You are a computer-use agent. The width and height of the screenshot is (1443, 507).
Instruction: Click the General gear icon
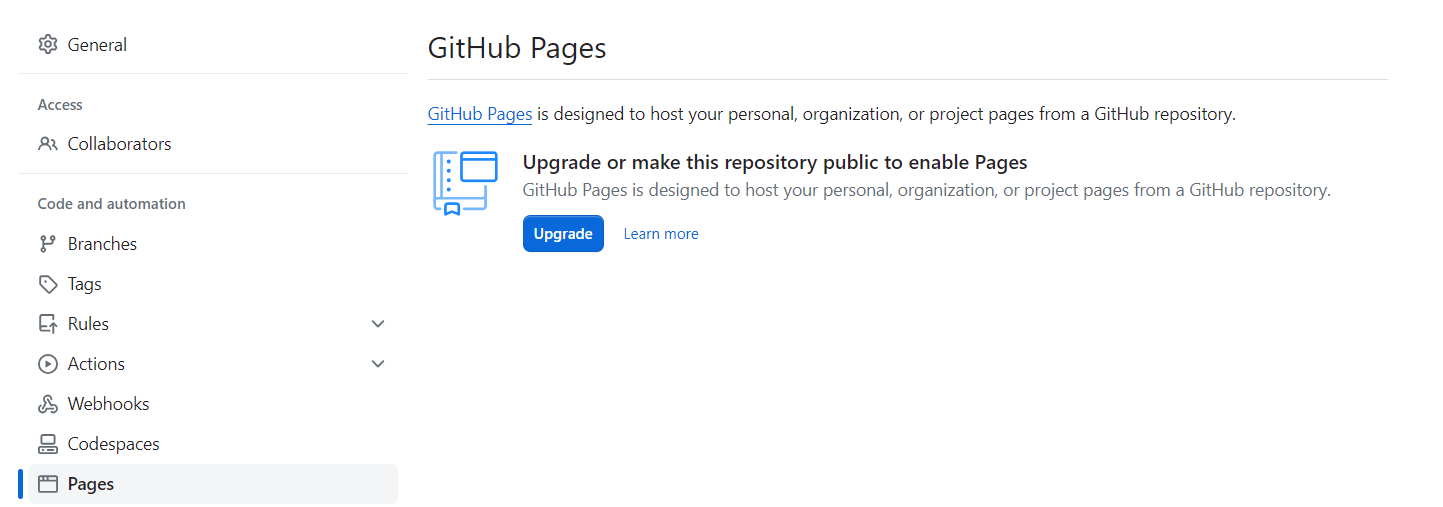pos(47,44)
